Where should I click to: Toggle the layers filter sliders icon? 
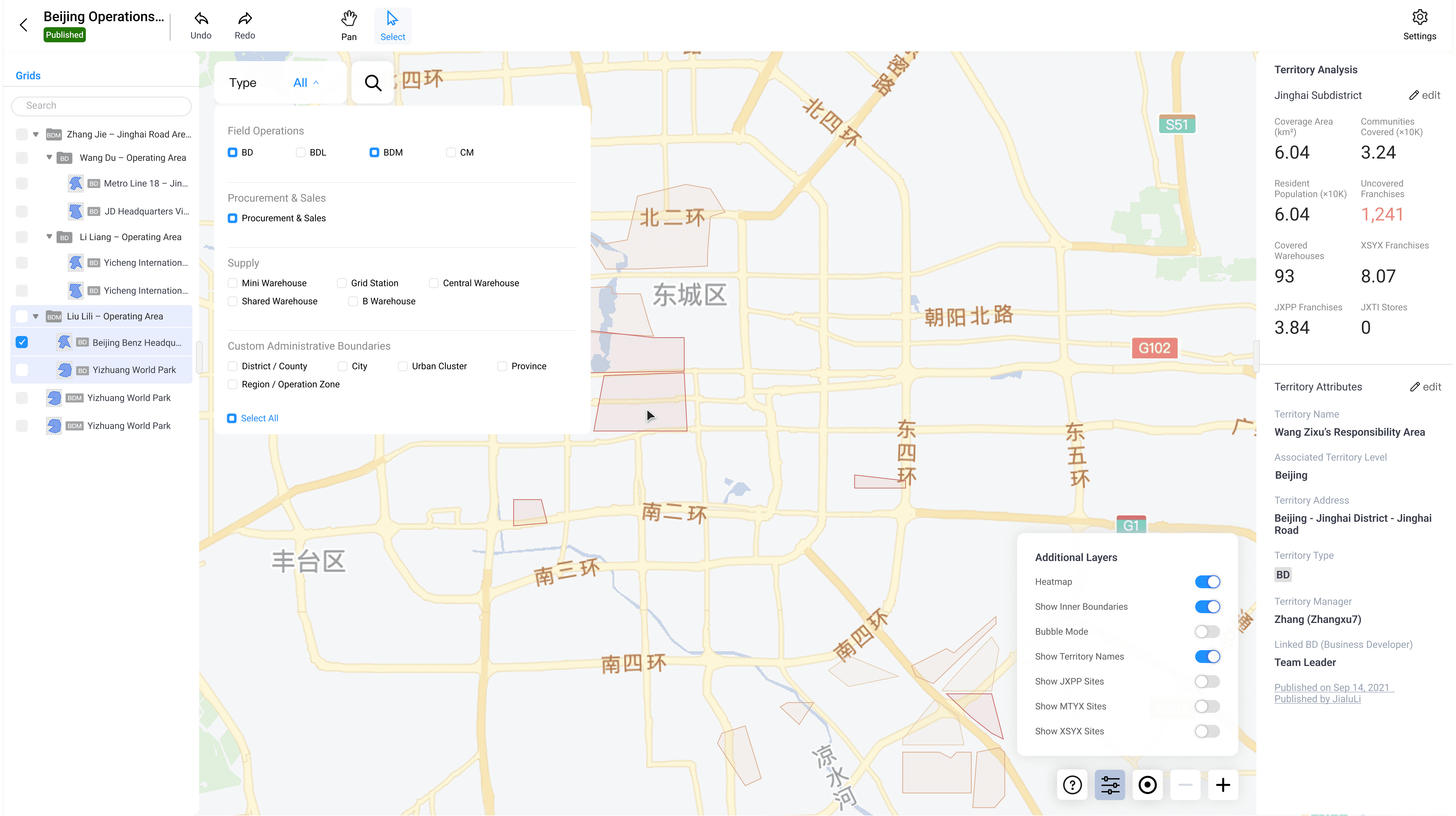click(x=1110, y=785)
